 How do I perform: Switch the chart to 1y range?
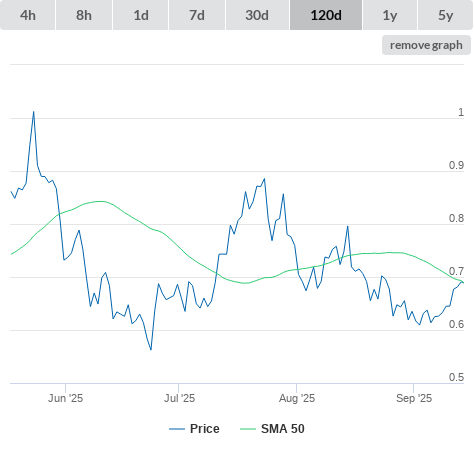390,15
